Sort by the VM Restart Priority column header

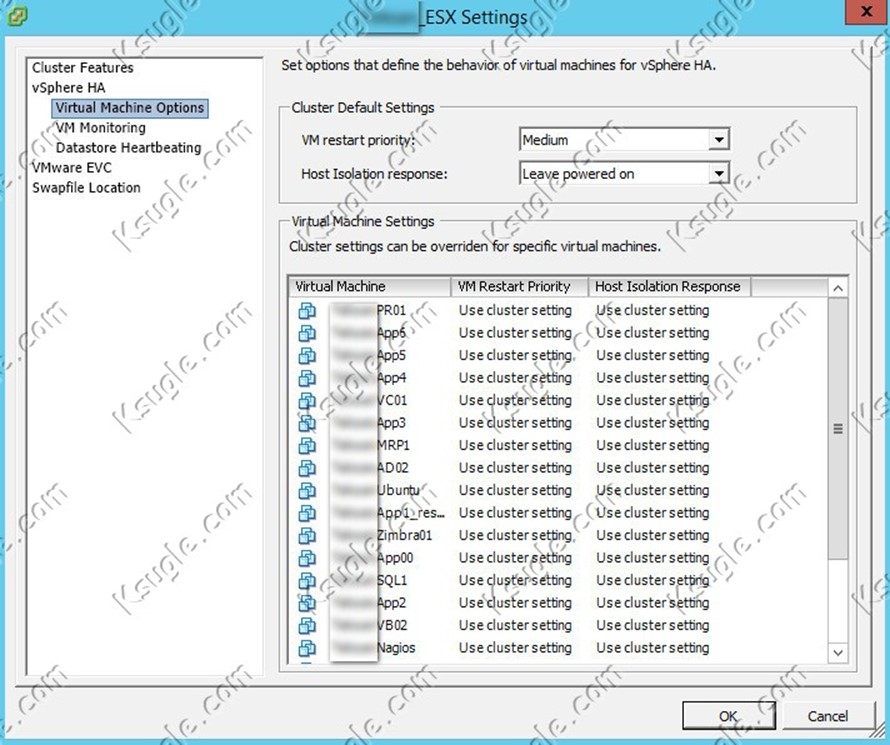pyautogui.click(x=519, y=287)
